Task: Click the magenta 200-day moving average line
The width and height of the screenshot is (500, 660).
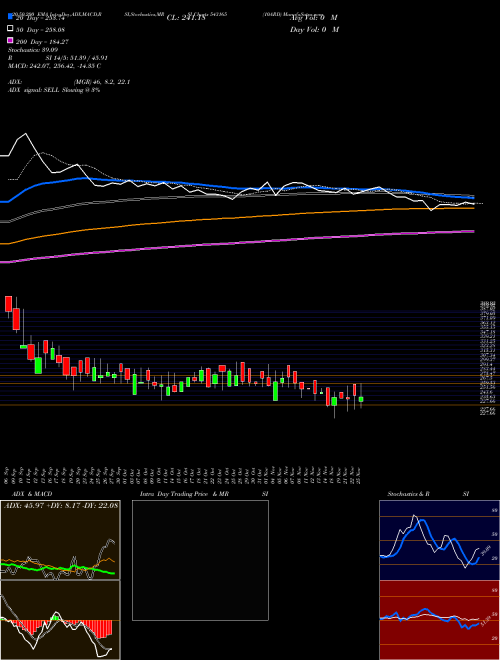Action: pyautogui.click(x=236, y=243)
